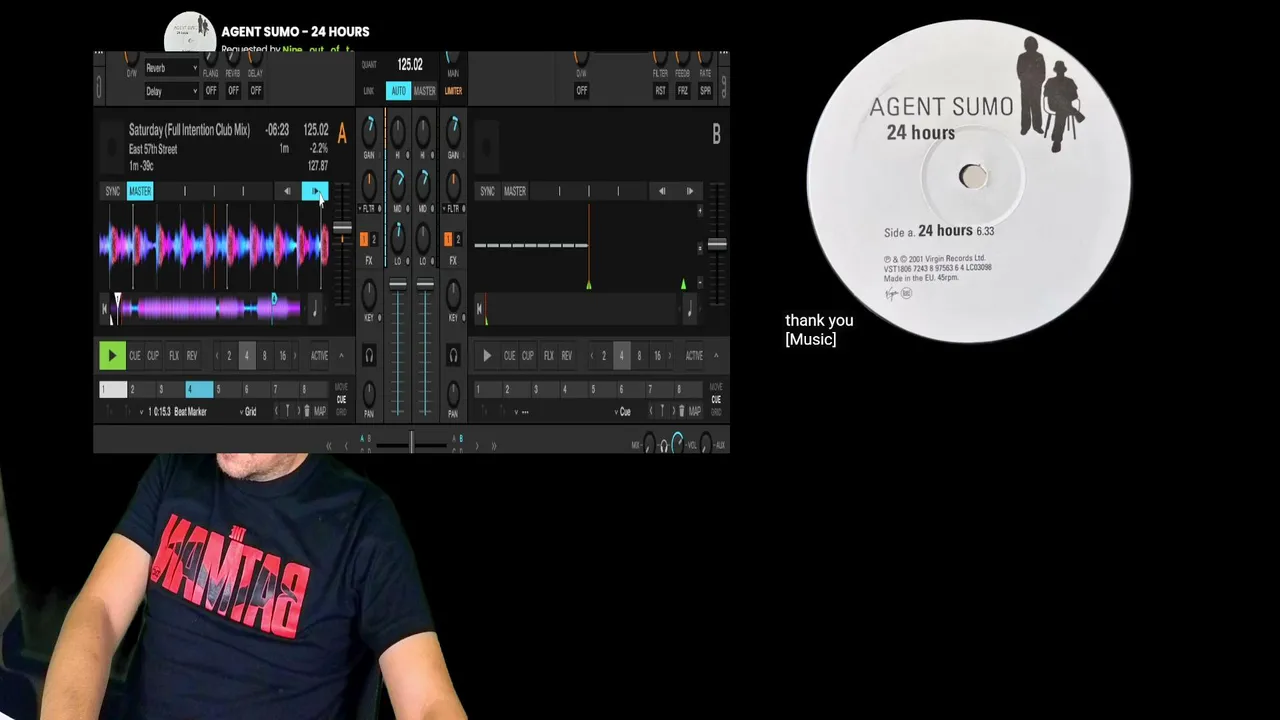This screenshot has height=720, width=1280.
Task: Set loop size 8 on deck A
Action: click(x=264, y=355)
